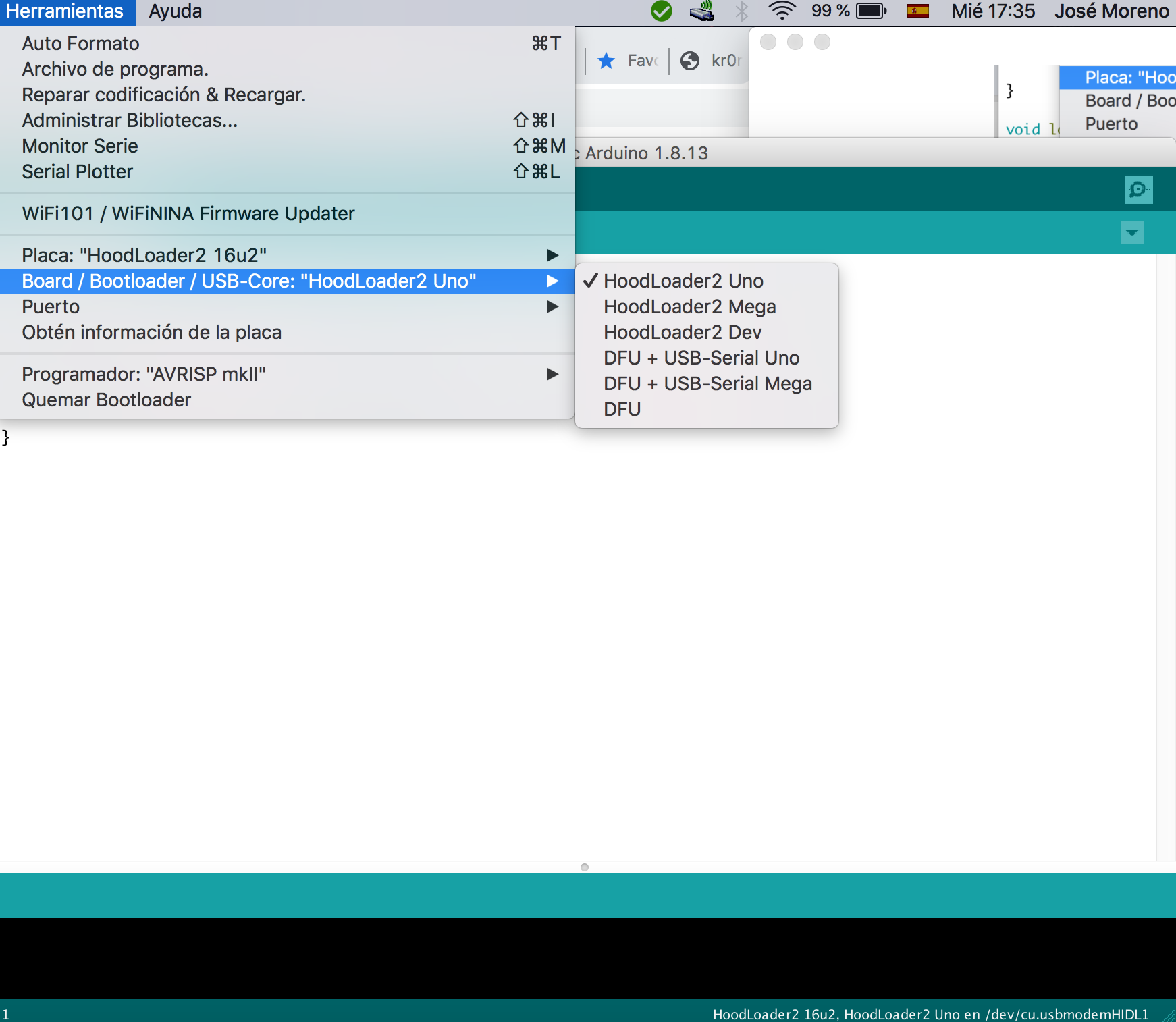The image size is (1176, 1022).
Task: Click the console splitter handle dot
Action: [585, 867]
